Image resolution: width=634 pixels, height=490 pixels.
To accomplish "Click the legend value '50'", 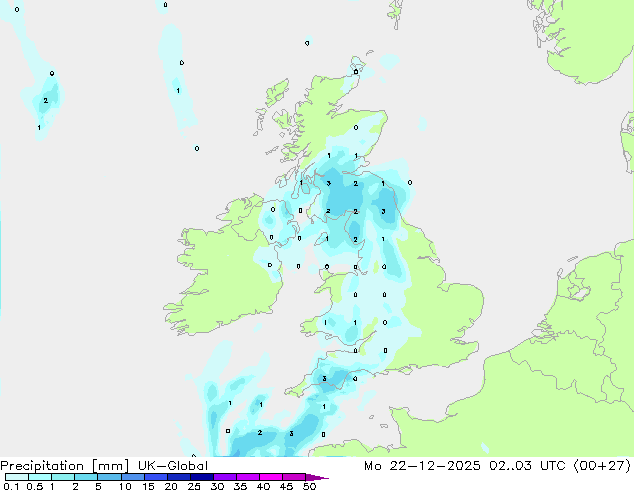I will coord(309,486).
